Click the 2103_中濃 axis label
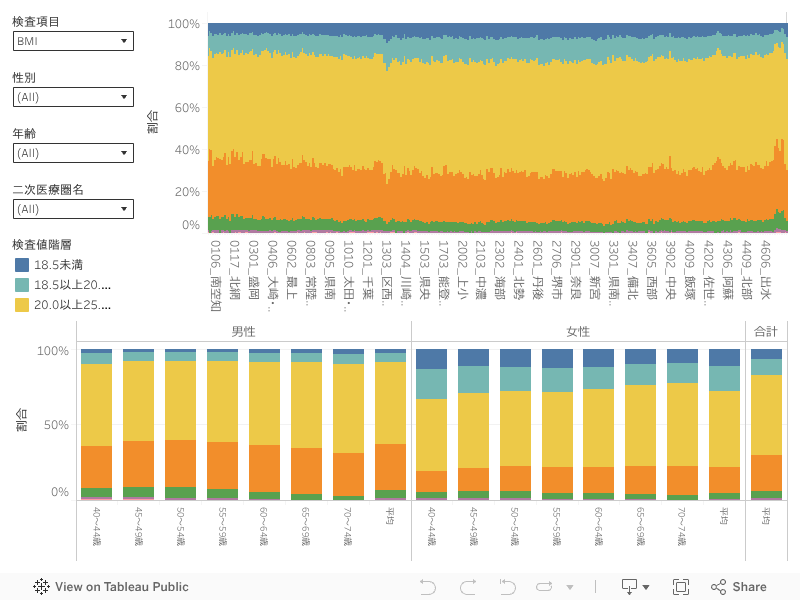This screenshot has height=600, width=800. tap(481, 269)
